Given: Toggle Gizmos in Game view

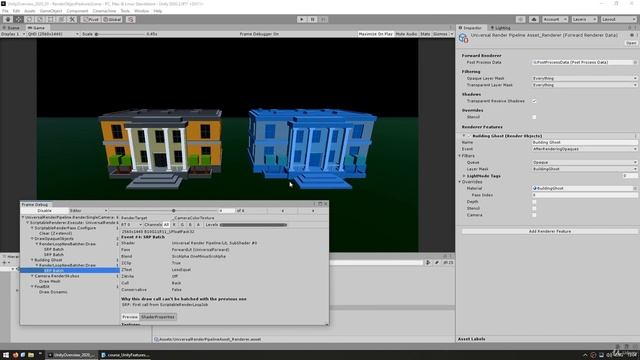Looking at the screenshot, I should pos(440,34).
